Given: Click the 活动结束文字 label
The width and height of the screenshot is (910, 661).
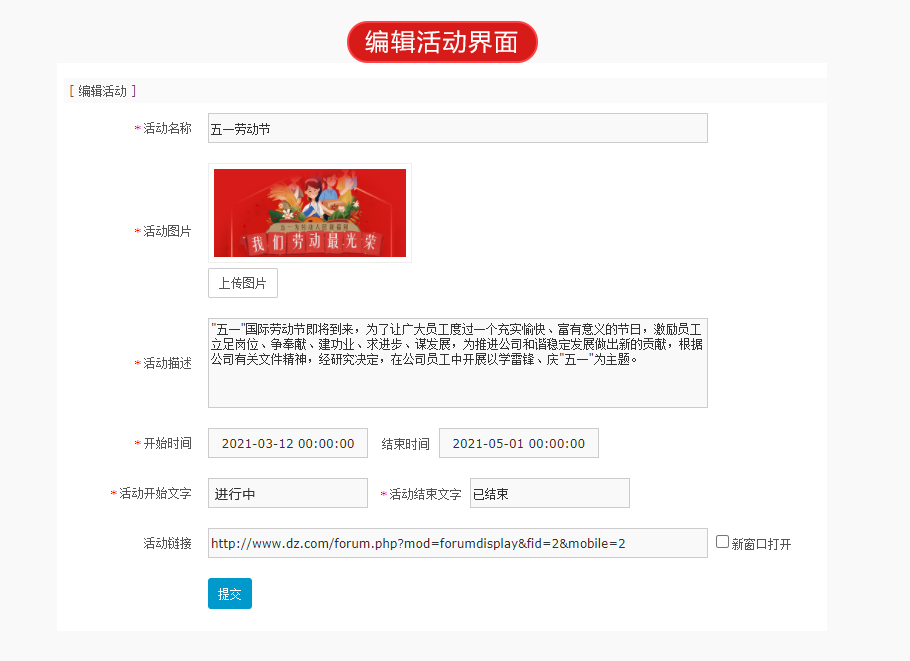Looking at the screenshot, I should pos(425,494).
